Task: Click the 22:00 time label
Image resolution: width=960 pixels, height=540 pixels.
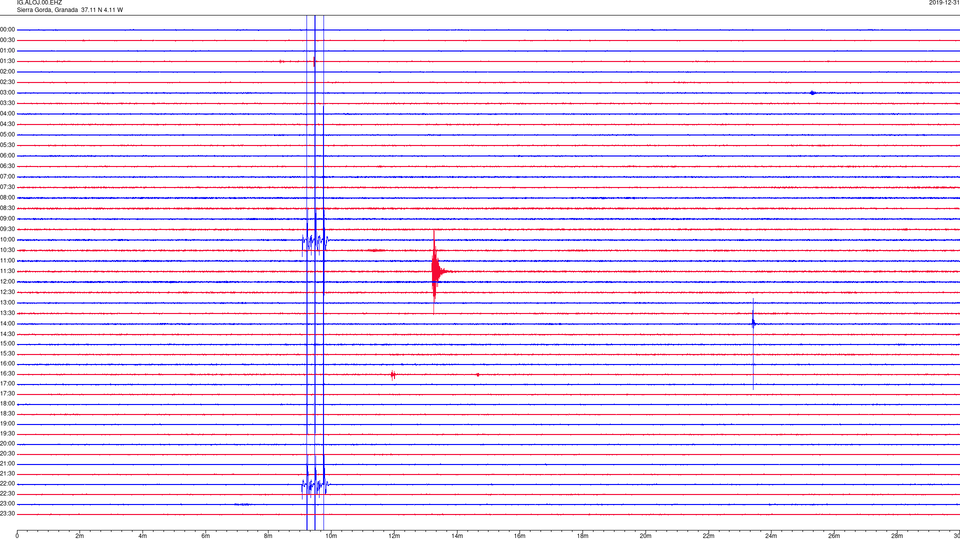Action: [7, 484]
